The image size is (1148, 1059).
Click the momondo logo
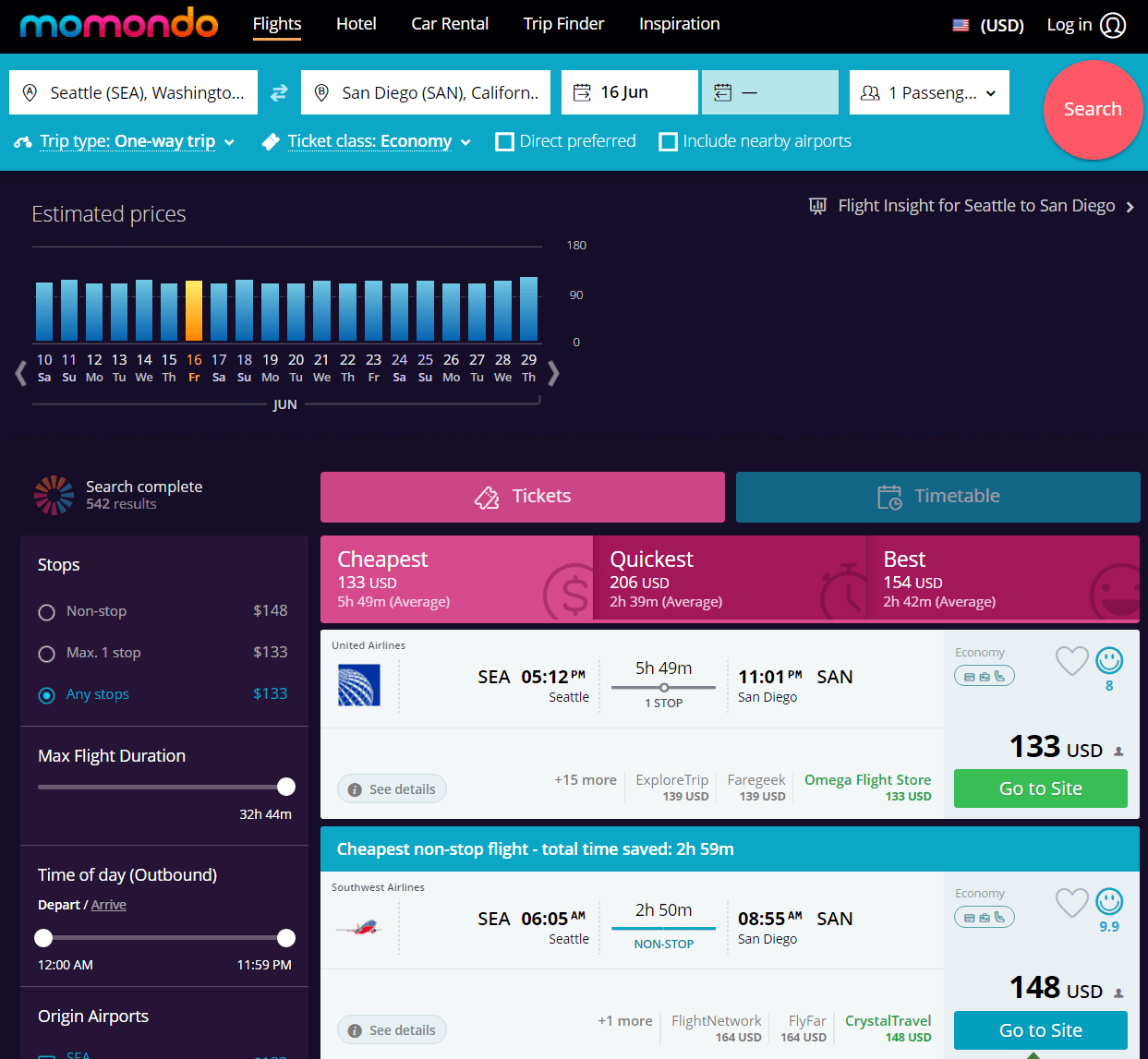(119, 24)
